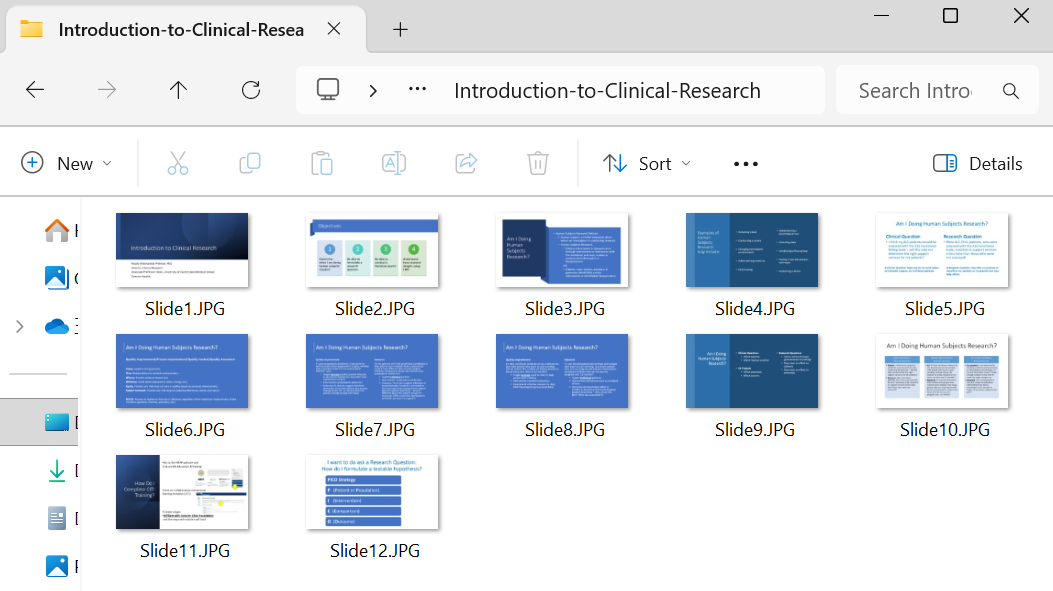Expand the OneDrive tree node
This screenshot has height=591, width=1053.
tap(19, 326)
